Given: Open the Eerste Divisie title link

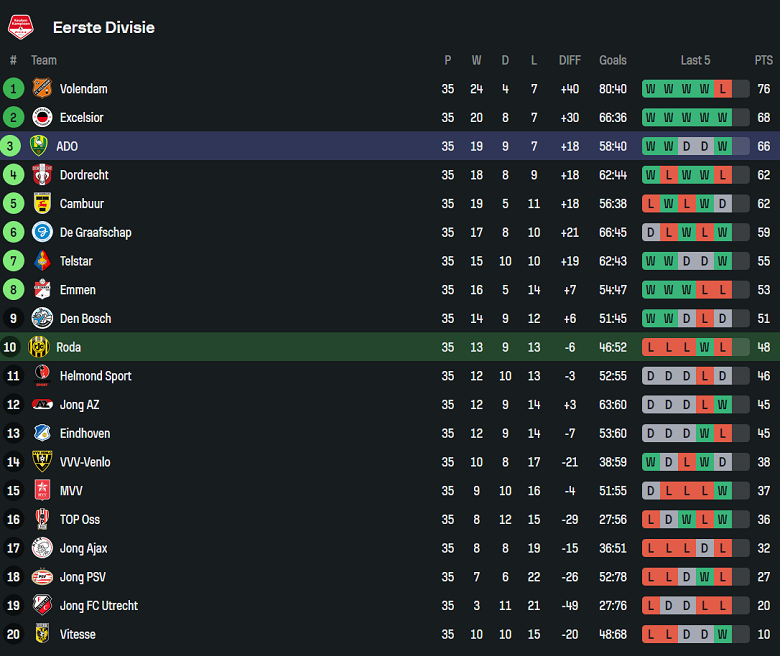Looking at the screenshot, I should click(x=104, y=27).
